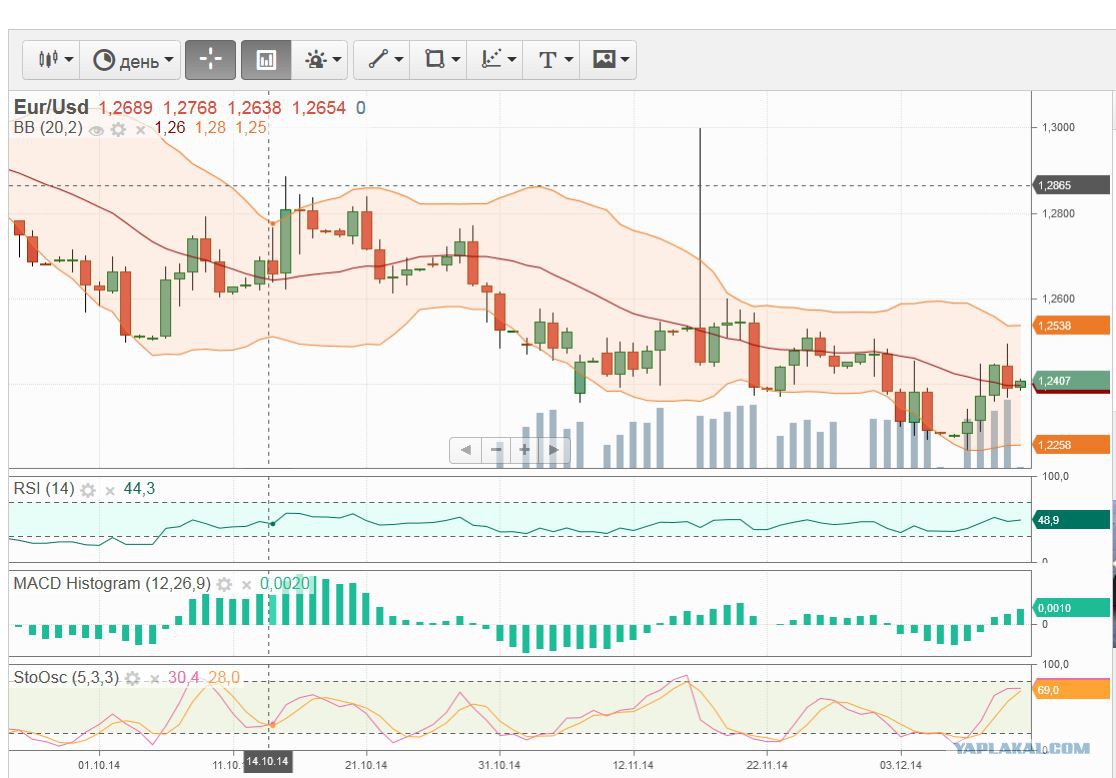Click the close price value 1,2654
Screen dimensions: 1116x778
coord(319,108)
